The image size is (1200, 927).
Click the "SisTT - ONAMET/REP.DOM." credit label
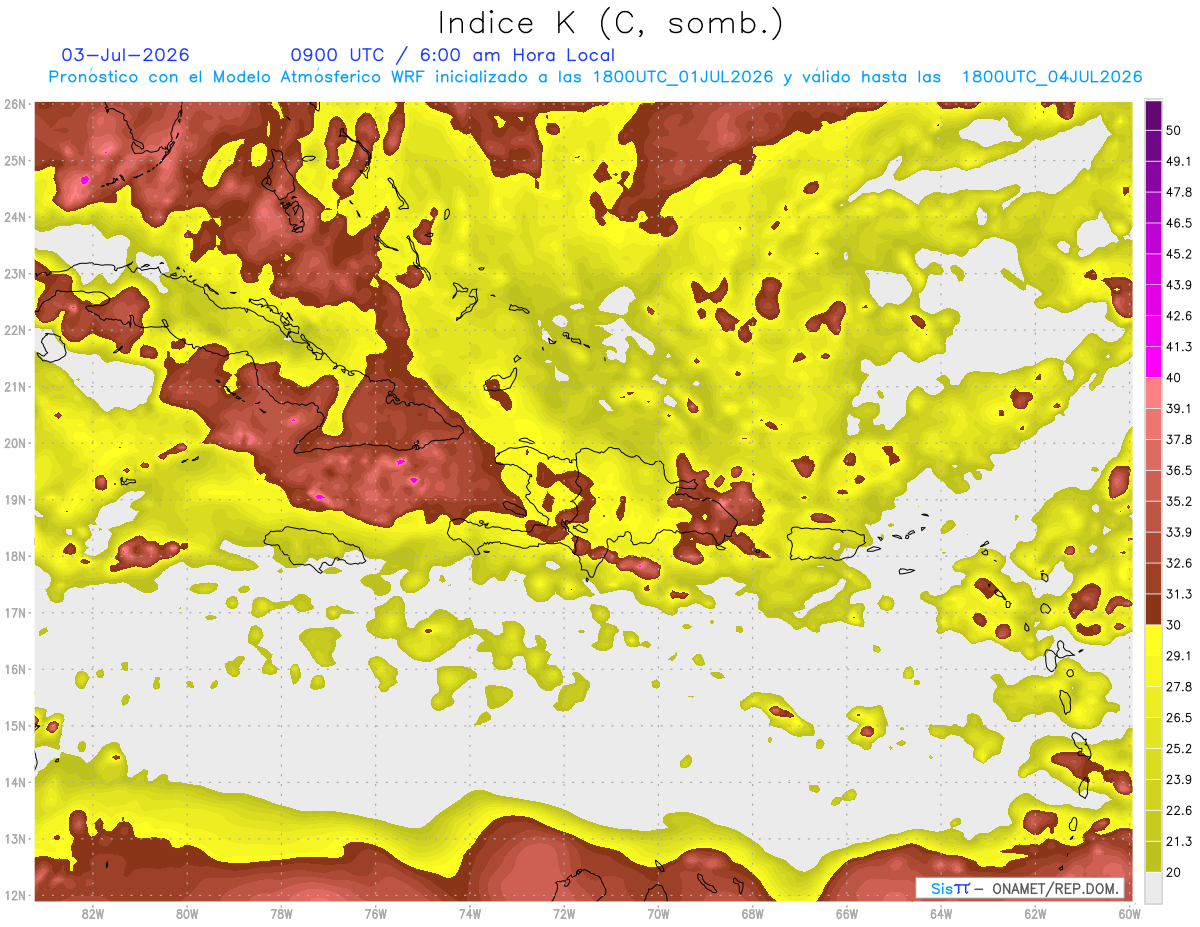tap(1021, 888)
